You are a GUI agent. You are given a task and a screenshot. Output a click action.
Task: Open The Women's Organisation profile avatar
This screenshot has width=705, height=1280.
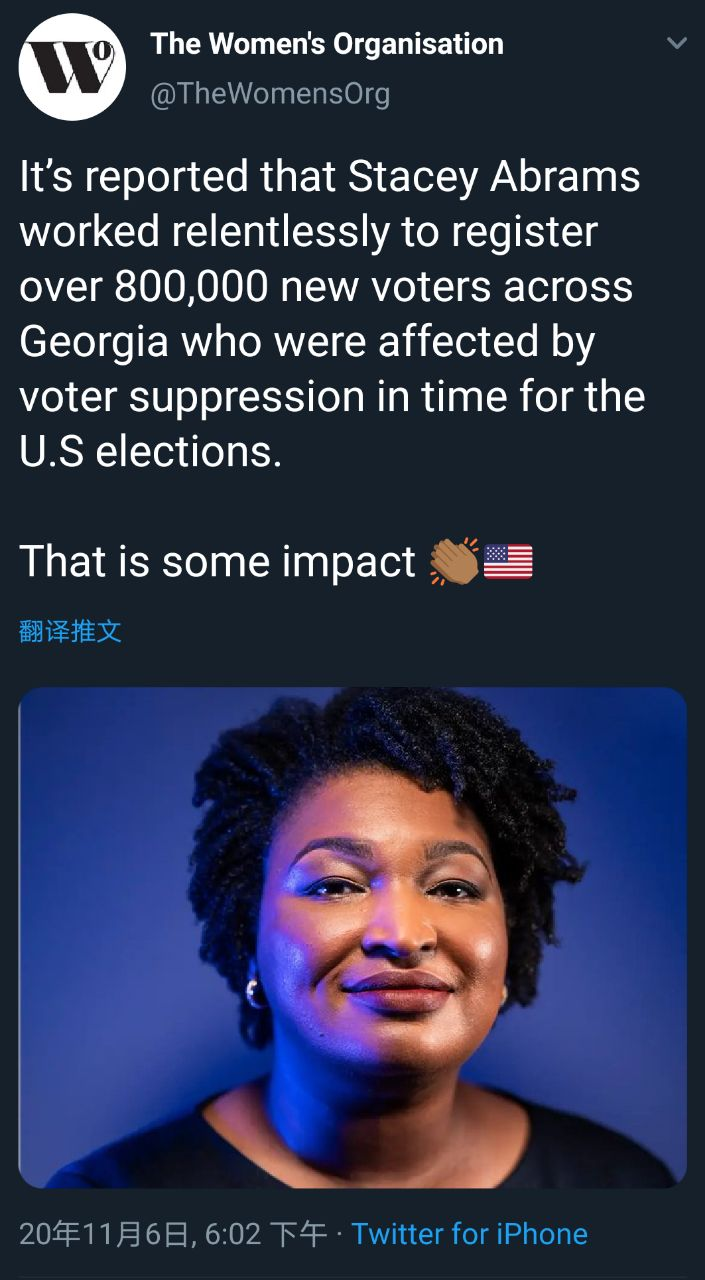72,68
